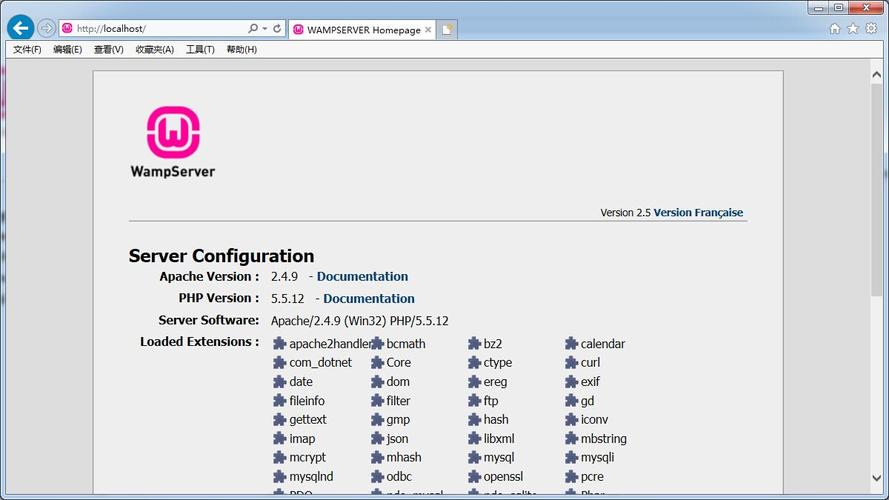Click the puzzle icon beside fileinfo
Image resolution: width=889 pixels, height=500 pixels.
pos(280,401)
